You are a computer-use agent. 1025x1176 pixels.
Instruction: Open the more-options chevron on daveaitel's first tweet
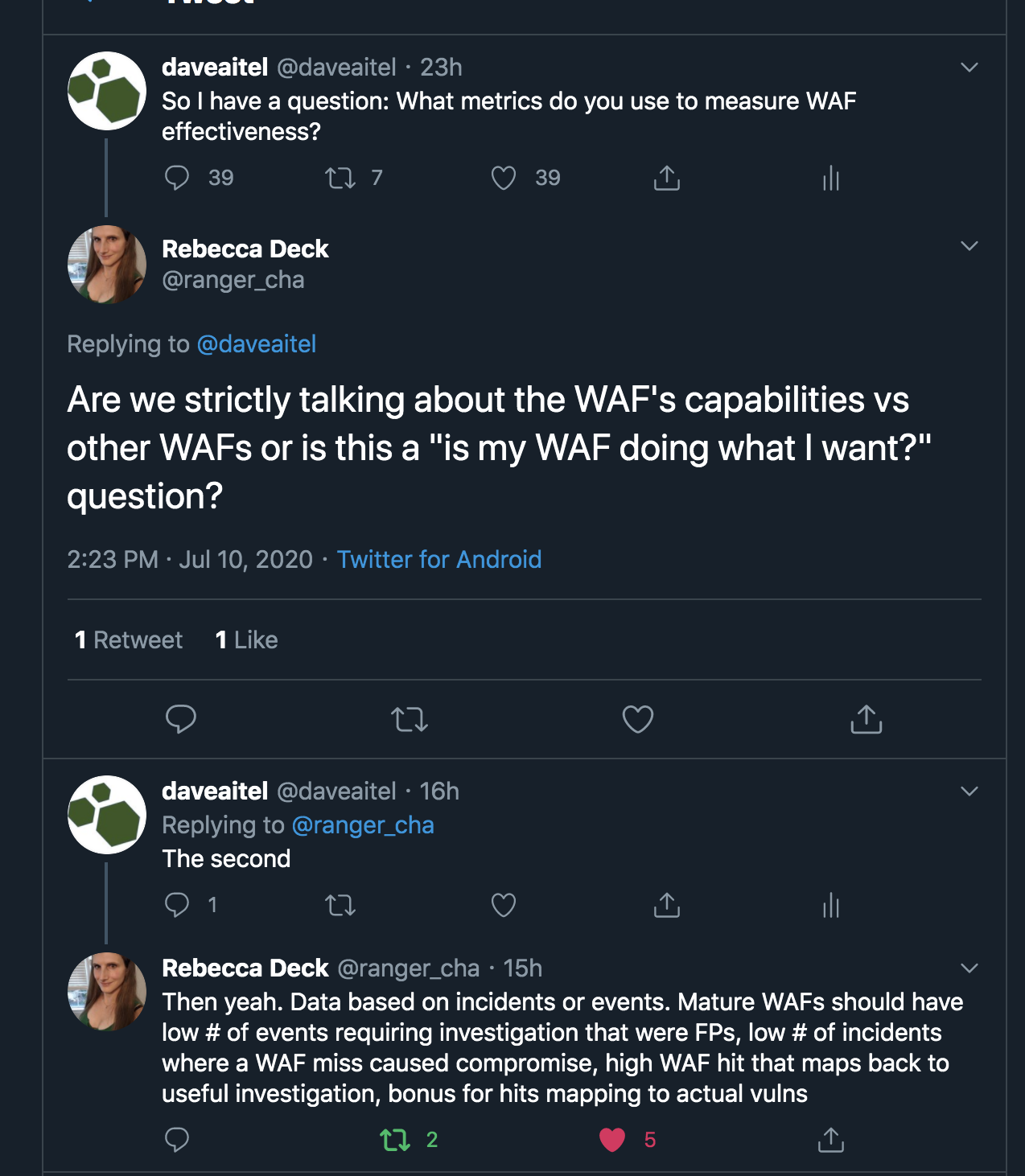pos(969,68)
